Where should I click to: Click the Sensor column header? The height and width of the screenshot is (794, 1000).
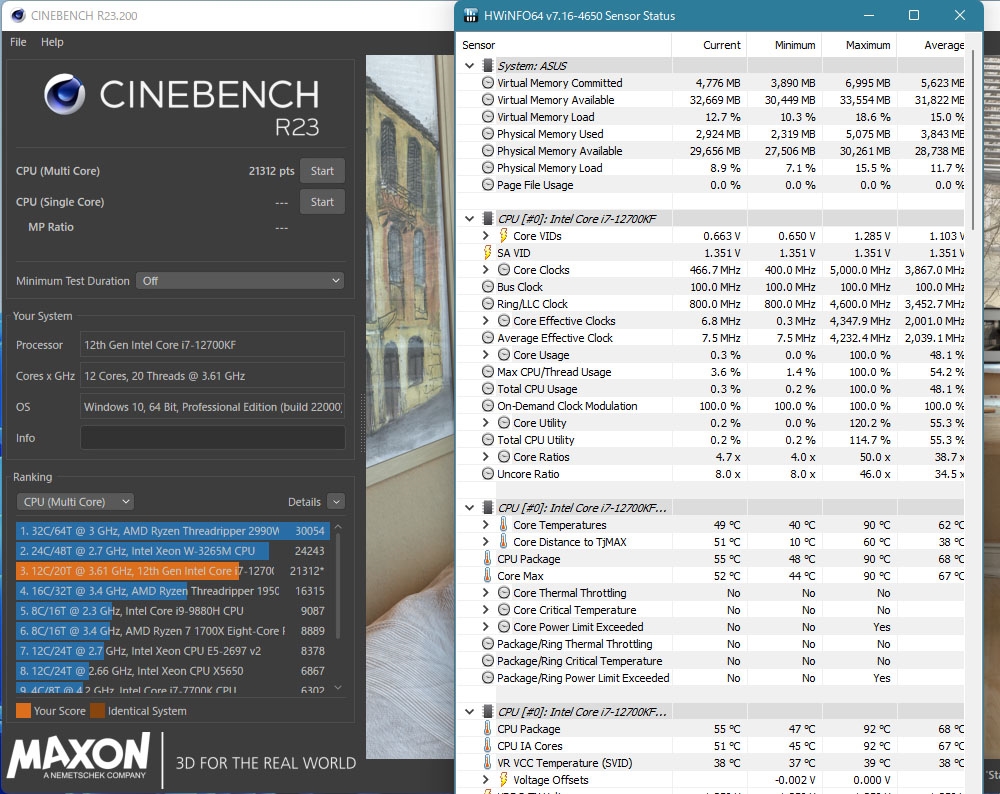(x=564, y=45)
